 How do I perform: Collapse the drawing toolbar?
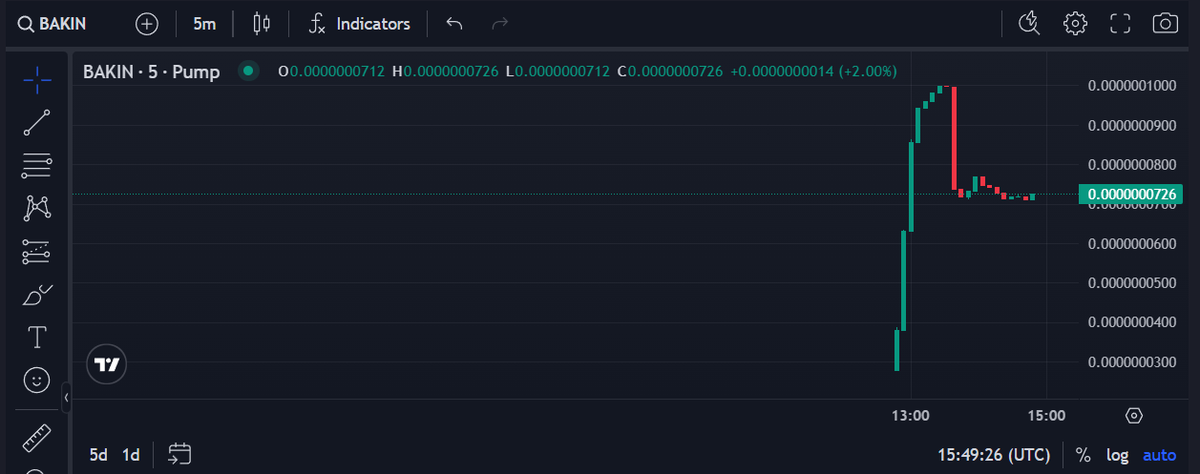67,398
